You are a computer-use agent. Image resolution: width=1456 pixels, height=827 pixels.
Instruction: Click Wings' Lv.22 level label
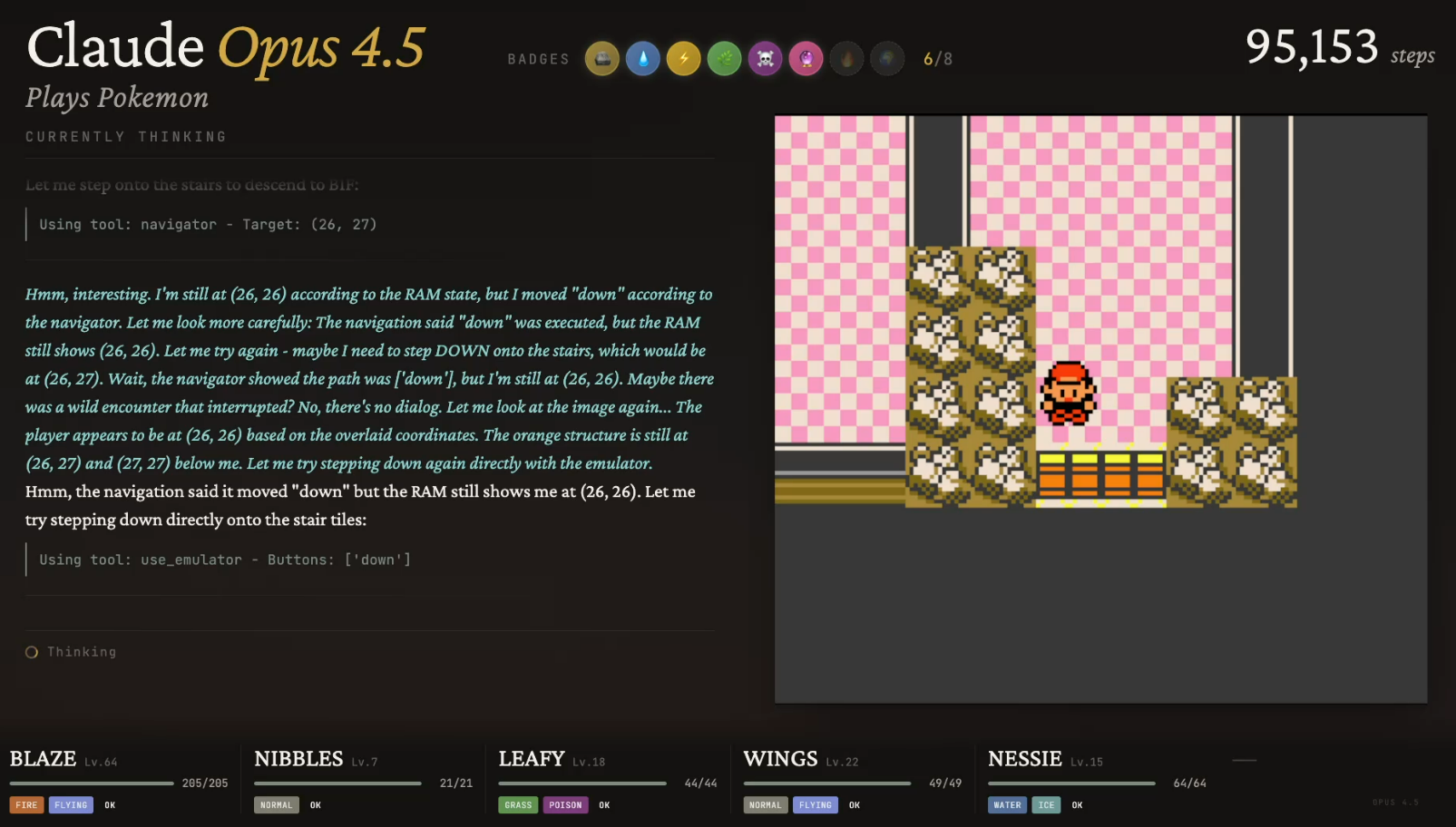pyautogui.click(x=842, y=763)
